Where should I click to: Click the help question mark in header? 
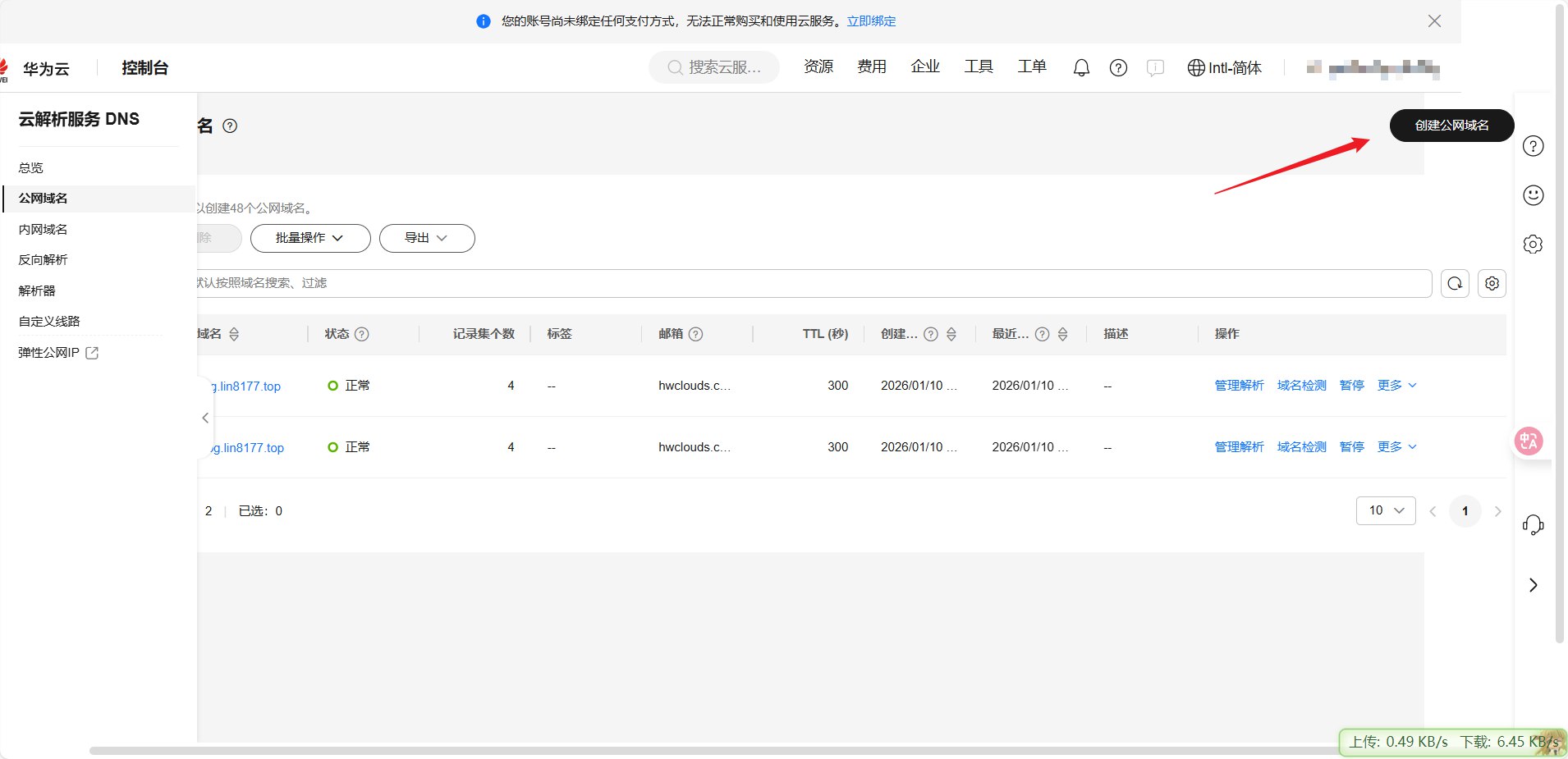(1118, 68)
